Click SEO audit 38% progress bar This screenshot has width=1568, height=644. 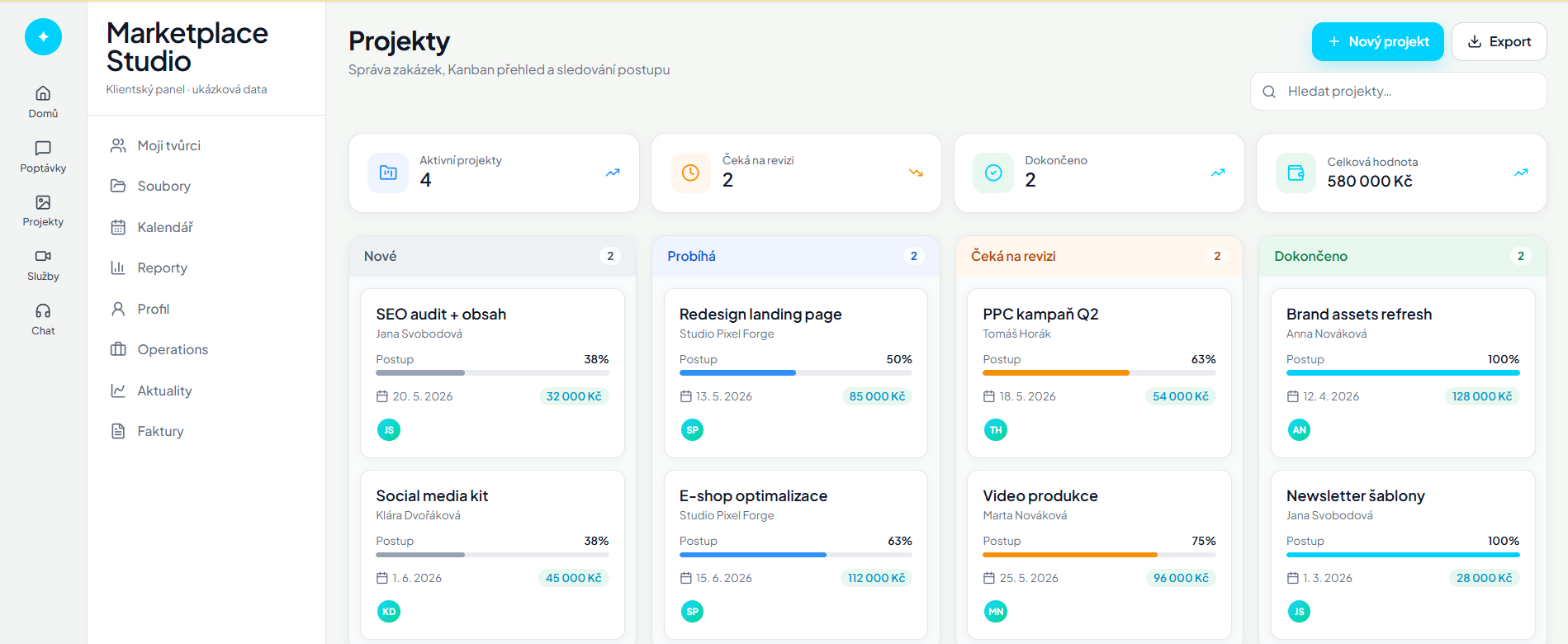pos(492,372)
